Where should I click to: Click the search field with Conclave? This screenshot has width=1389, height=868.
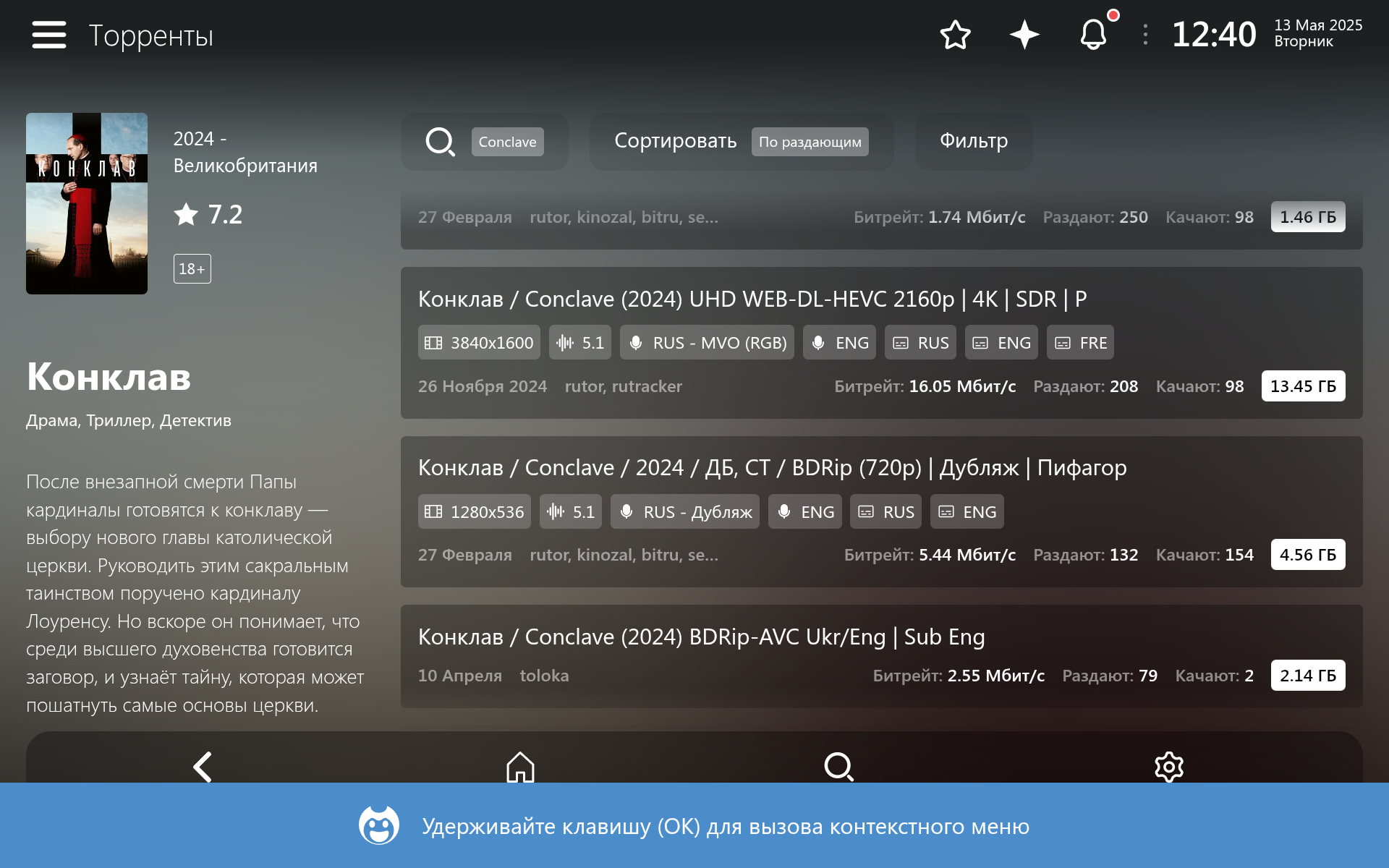pos(485,142)
